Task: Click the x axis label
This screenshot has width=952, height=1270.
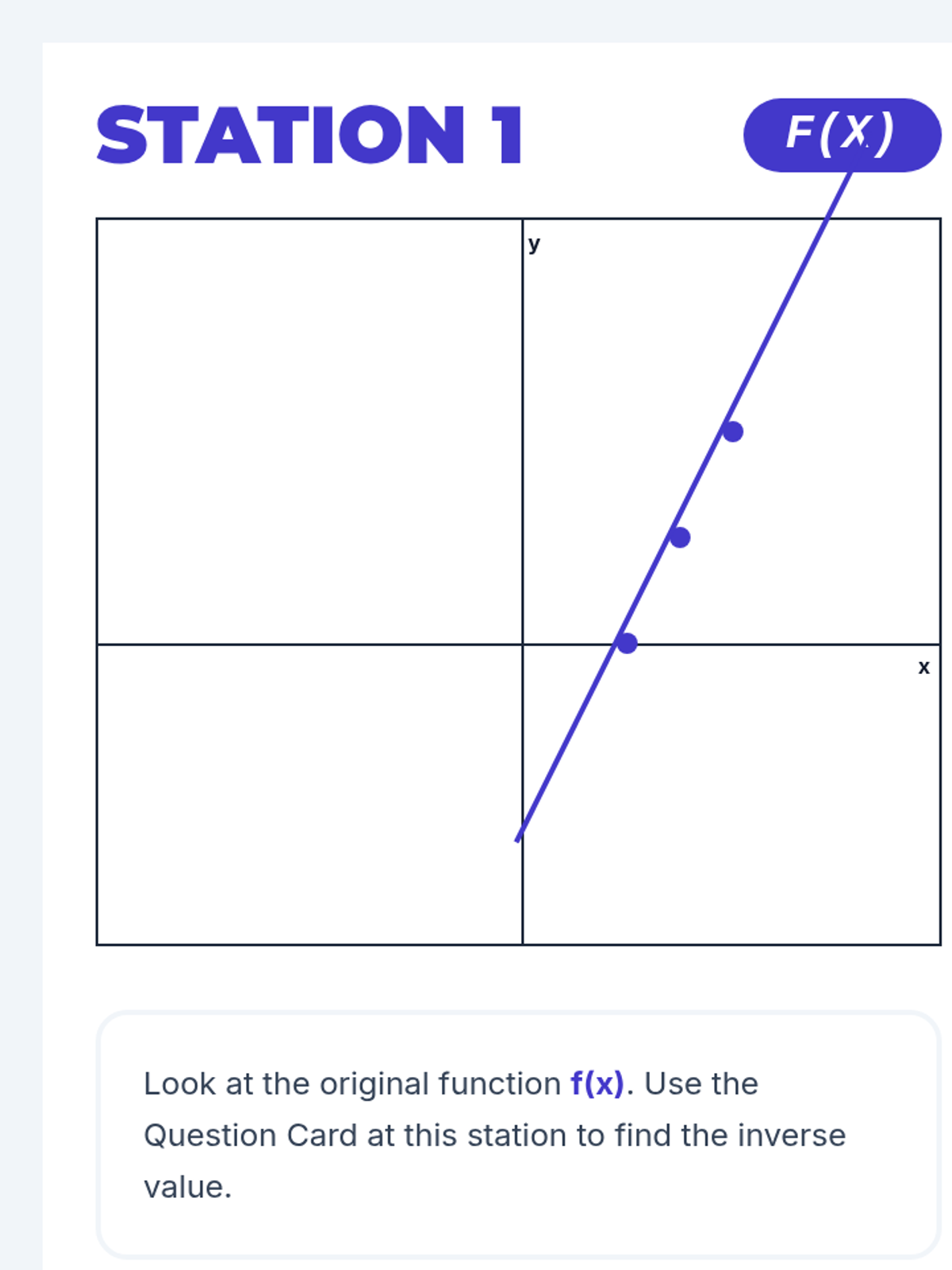Action: coord(923,668)
